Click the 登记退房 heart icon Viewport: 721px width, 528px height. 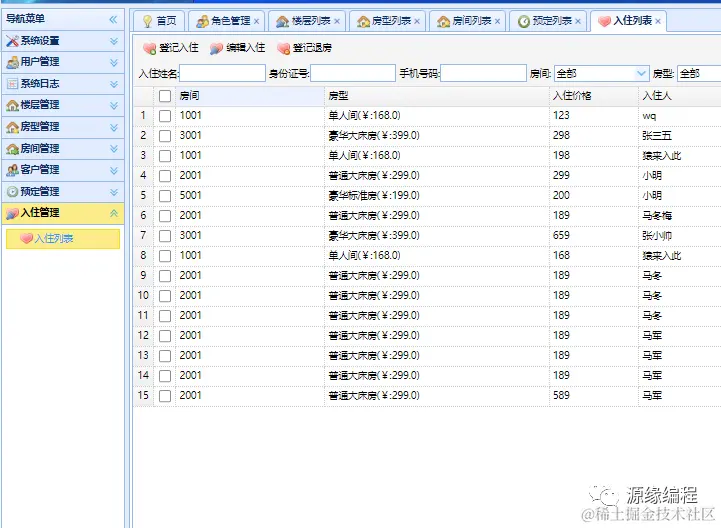(283, 48)
